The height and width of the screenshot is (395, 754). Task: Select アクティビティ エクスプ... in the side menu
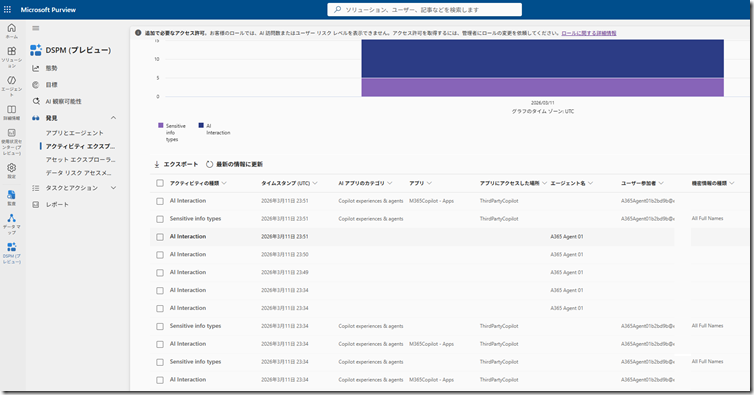[80, 146]
